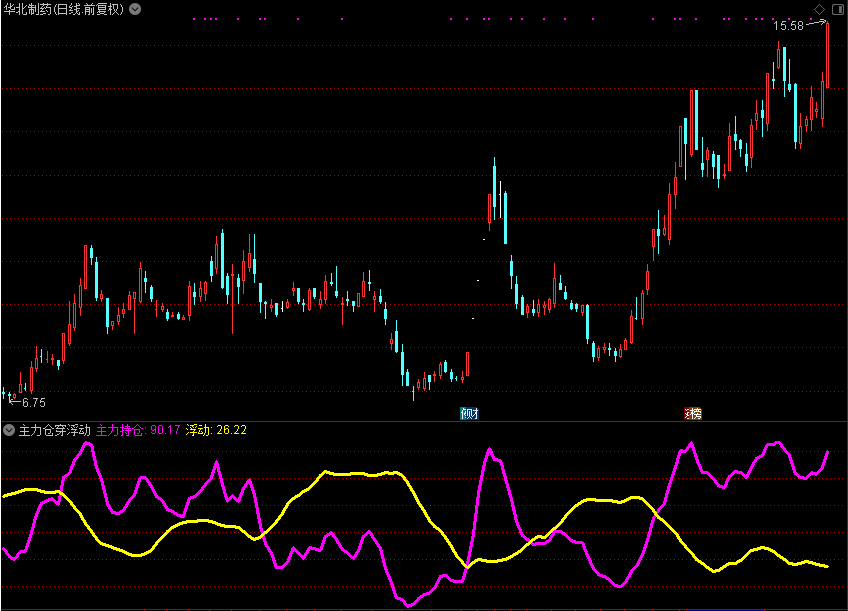Click the 6.75 low price label

pyautogui.click(x=33, y=403)
